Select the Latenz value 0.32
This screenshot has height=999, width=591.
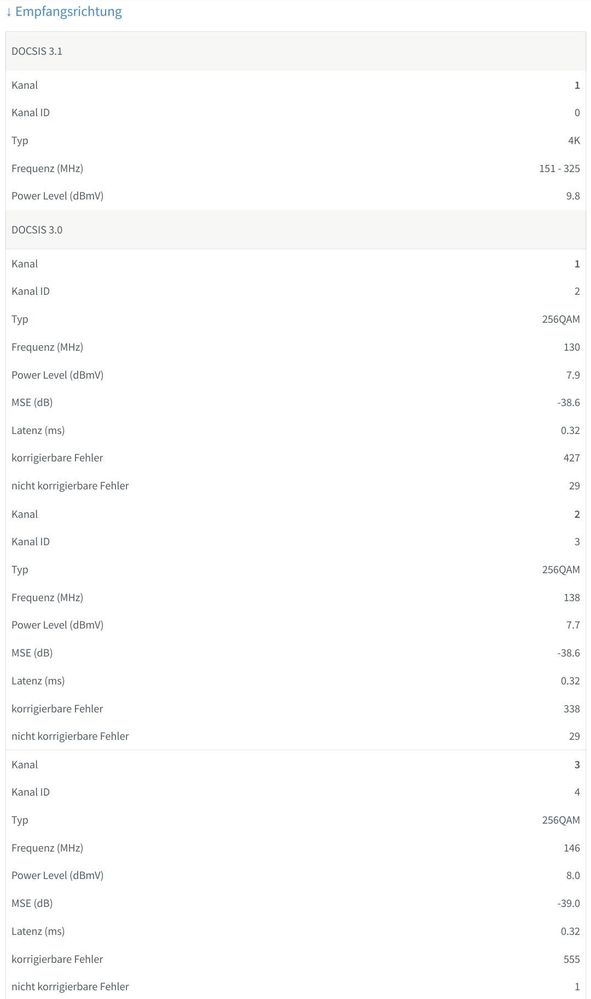click(568, 430)
